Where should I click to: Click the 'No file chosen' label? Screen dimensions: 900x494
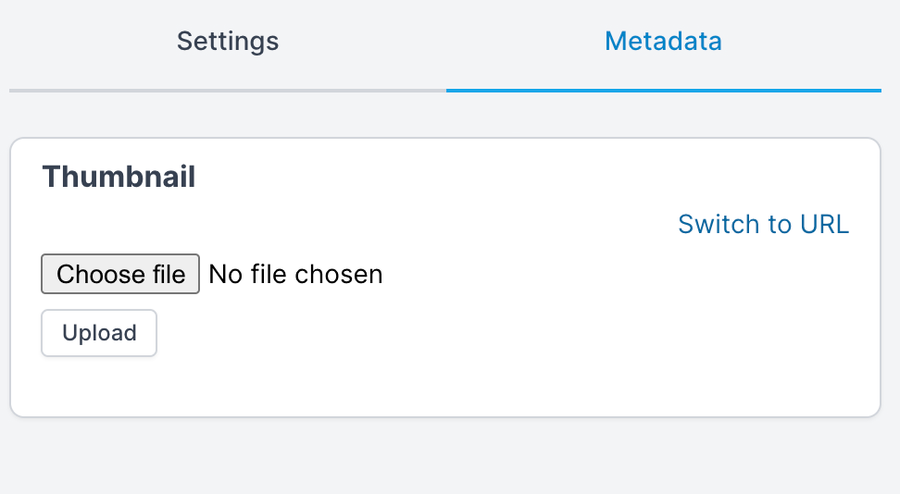[x=295, y=274]
